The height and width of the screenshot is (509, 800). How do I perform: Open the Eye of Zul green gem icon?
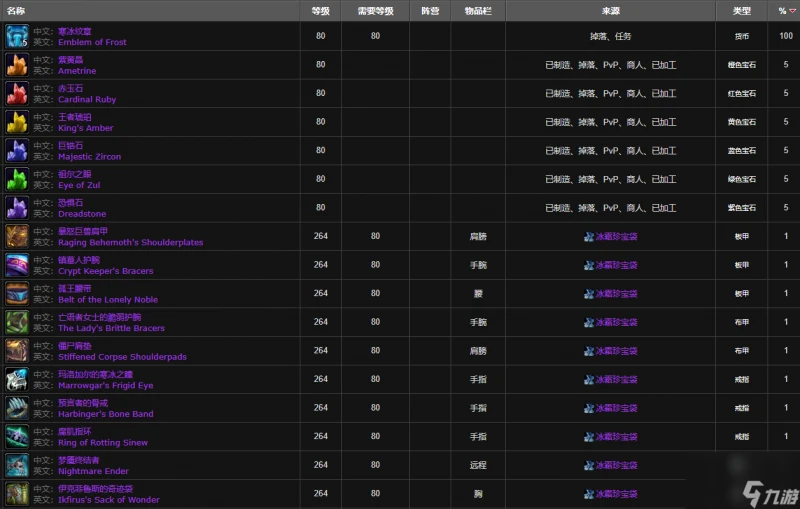coord(17,180)
